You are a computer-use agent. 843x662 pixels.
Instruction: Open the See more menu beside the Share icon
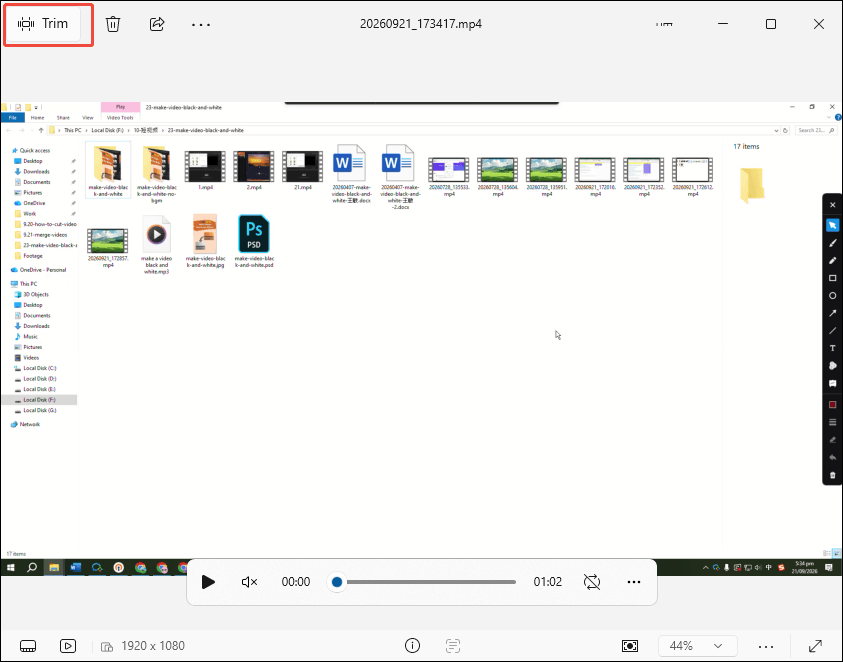tap(201, 25)
